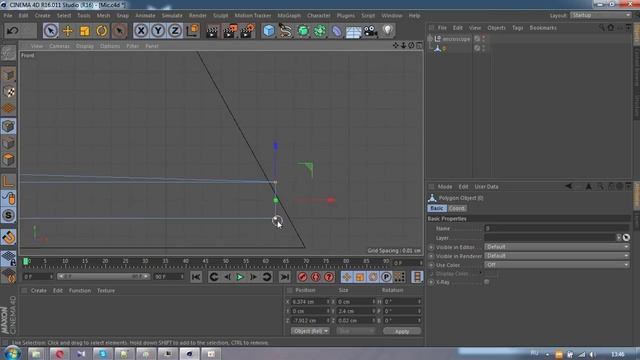Viewport: 640px width, 360px height.
Task: Select the Live Selection tool
Action: click(51, 31)
